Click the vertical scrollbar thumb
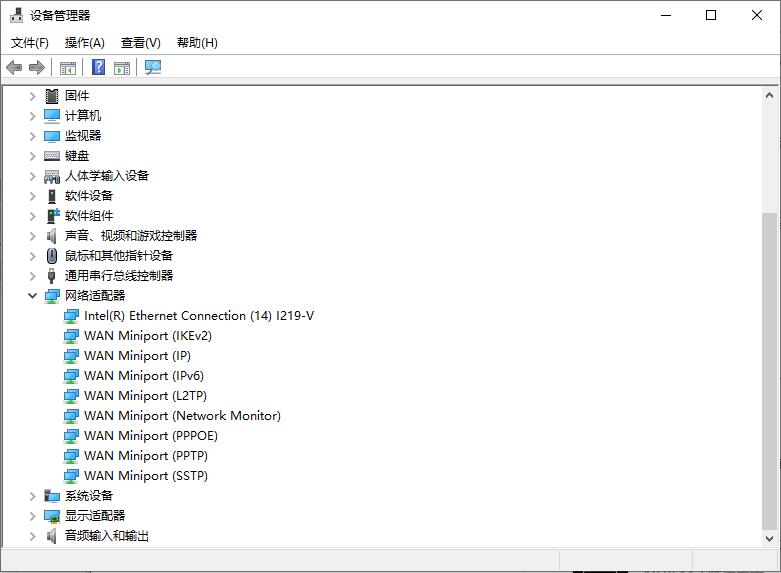The height and width of the screenshot is (573, 781). (770, 371)
